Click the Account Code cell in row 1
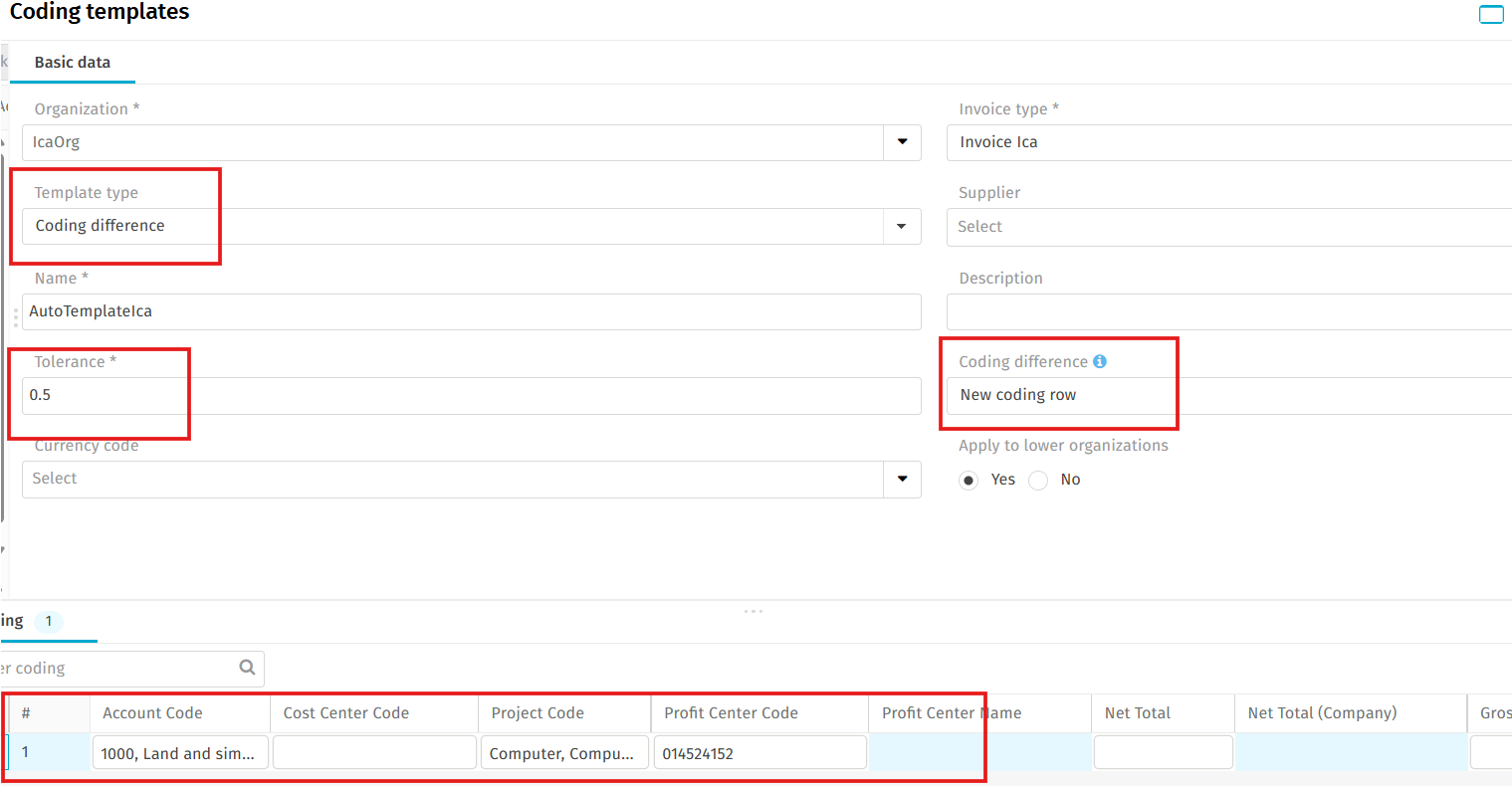The width and height of the screenshot is (1512, 786). pos(179,753)
